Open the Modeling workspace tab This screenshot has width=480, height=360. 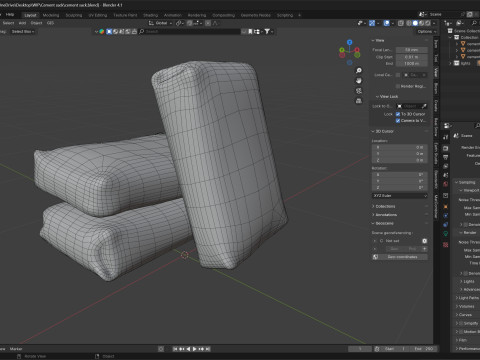pyautogui.click(x=51, y=15)
